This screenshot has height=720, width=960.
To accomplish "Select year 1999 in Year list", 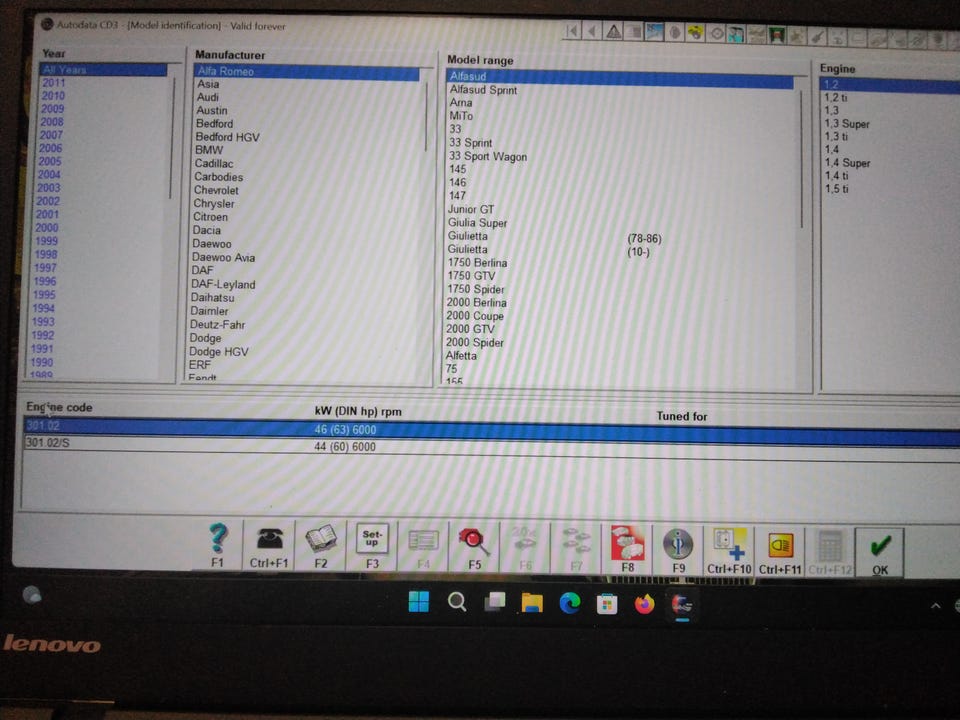I will coord(46,241).
